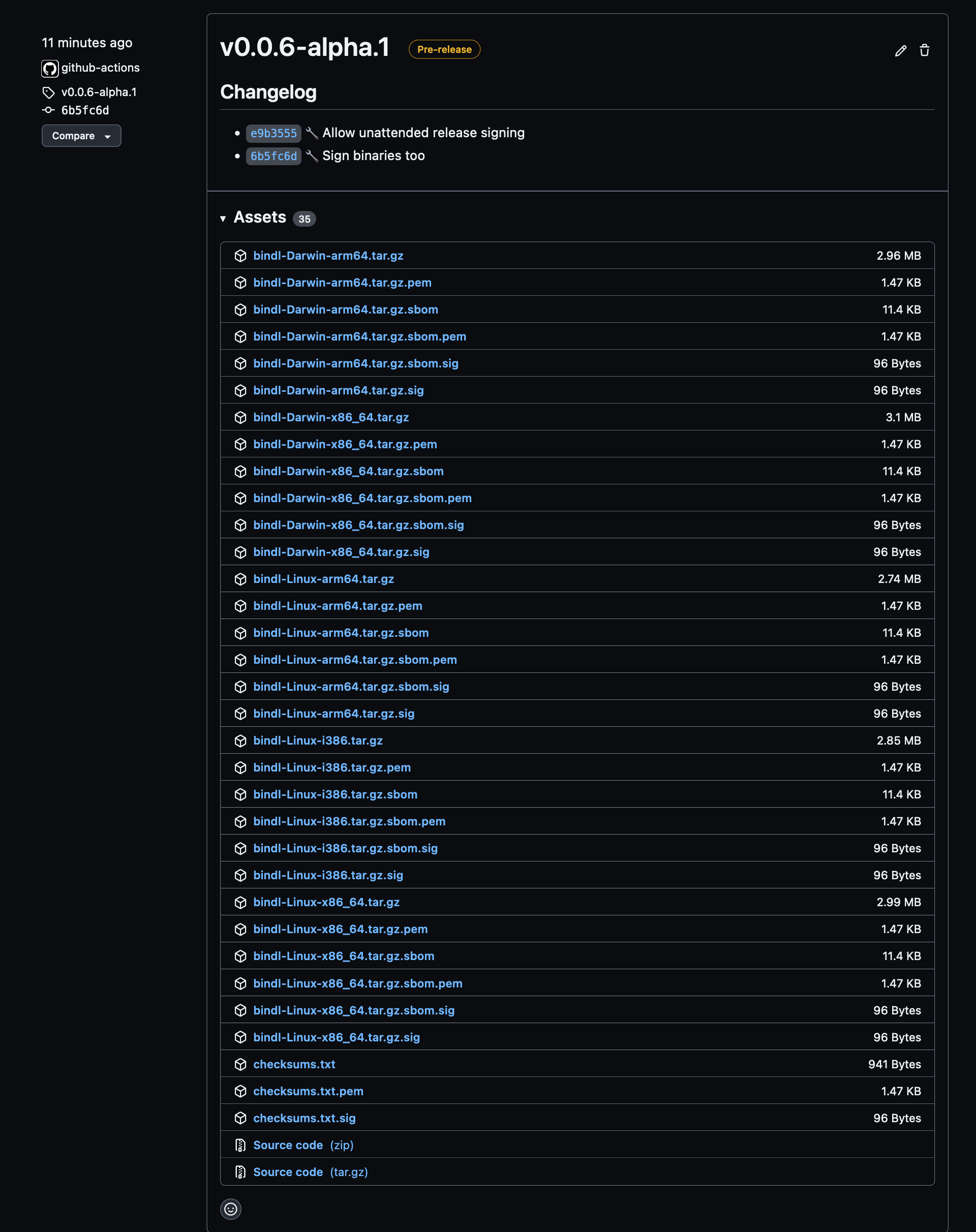Download bindl-Linux-i386.tar.gz.sbom
The image size is (976, 1232).
335,794
